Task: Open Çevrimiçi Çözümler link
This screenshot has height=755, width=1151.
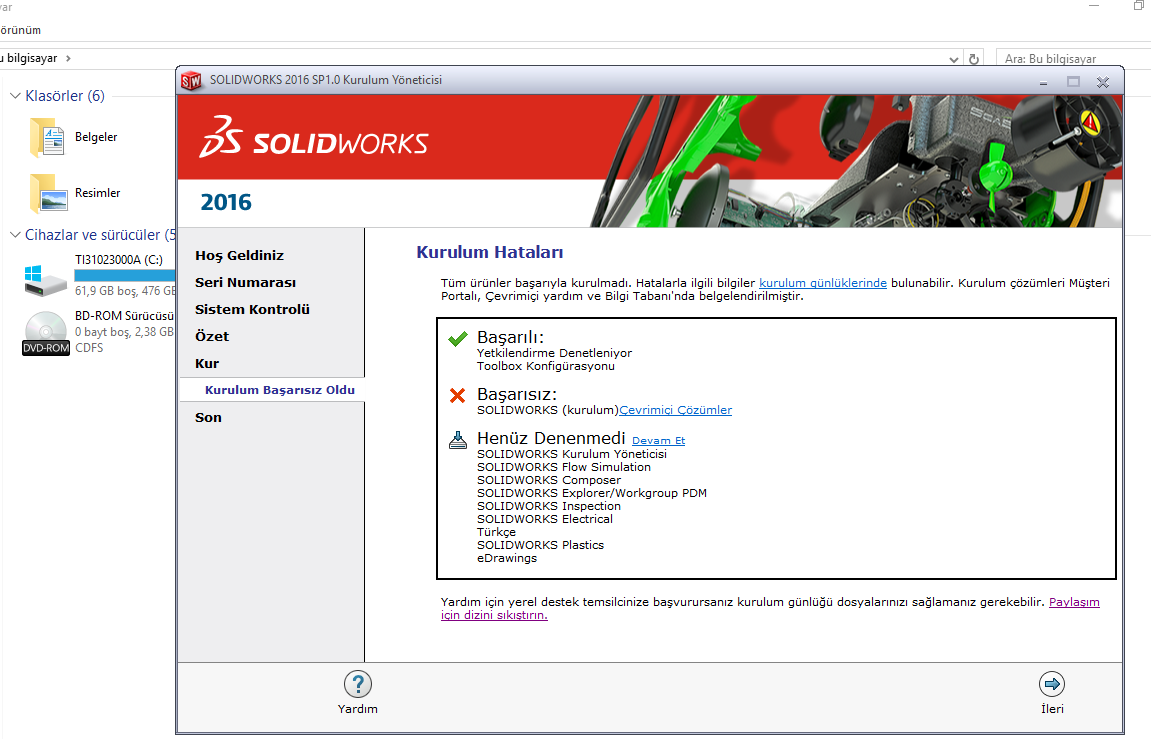Action: (675, 409)
